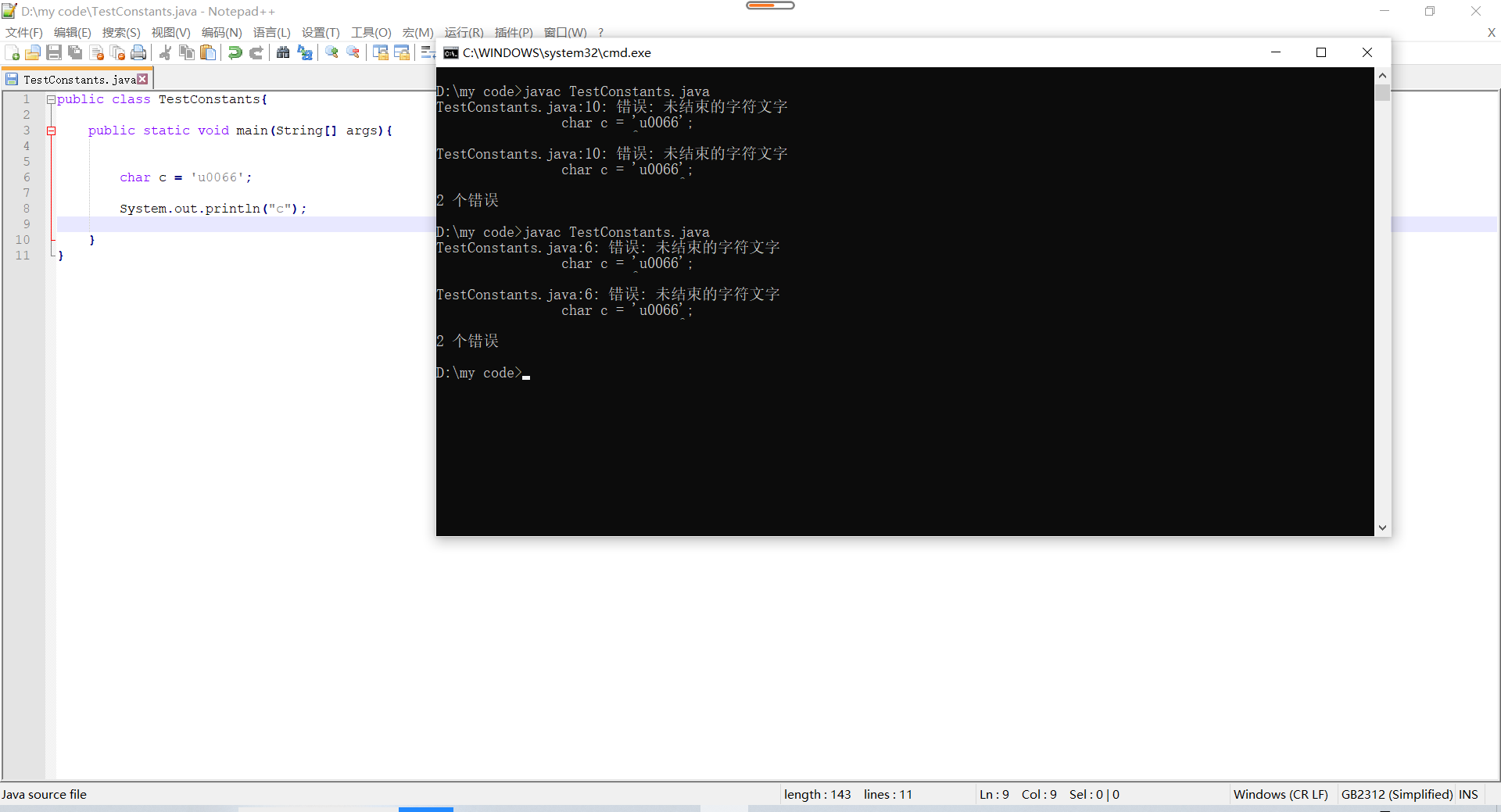Screen dimensions: 1501x812
Task: Click the Close file toolbar icon
Action: 97,52
